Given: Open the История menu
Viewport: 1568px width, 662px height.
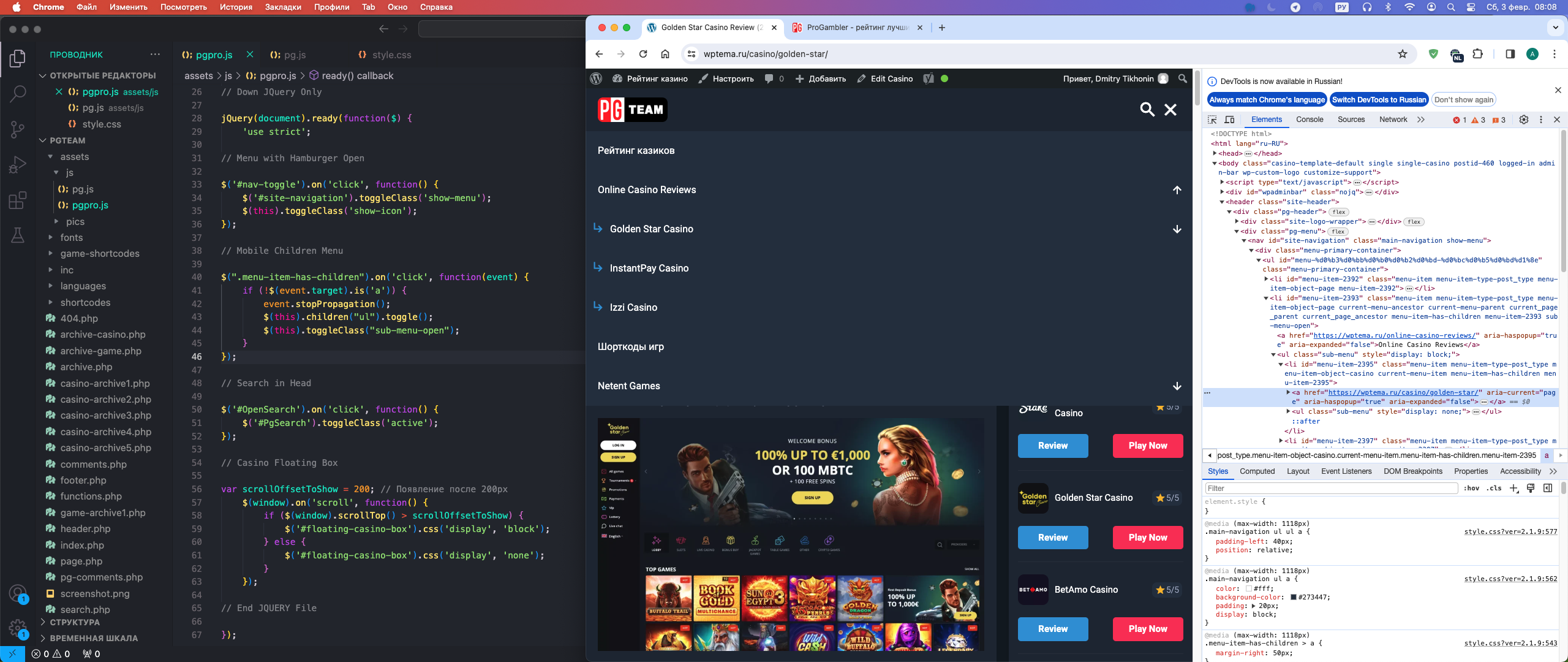Looking at the screenshot, I should 236,7.
